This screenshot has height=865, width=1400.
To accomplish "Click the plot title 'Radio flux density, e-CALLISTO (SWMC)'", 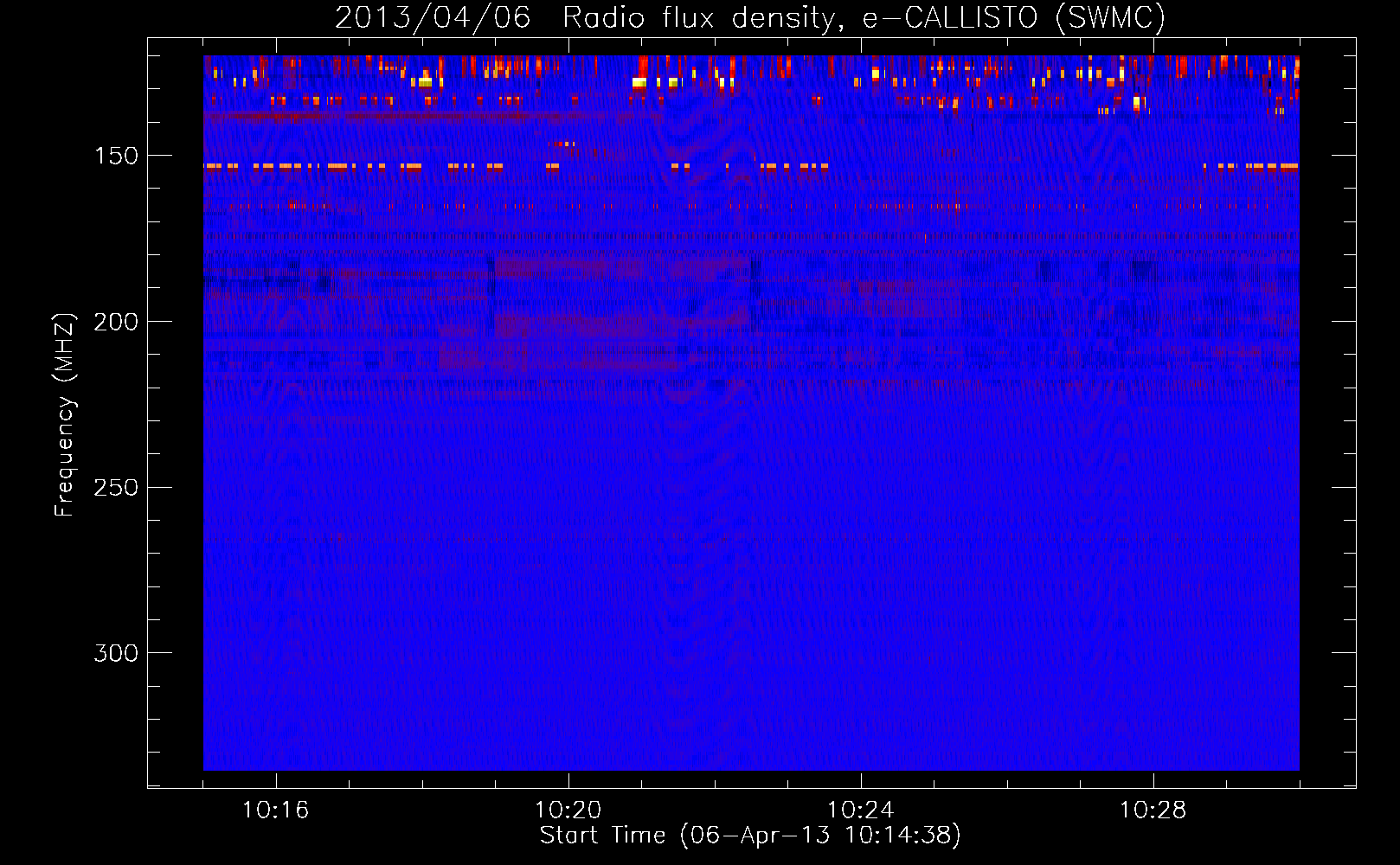I will [x=864, y=17].
